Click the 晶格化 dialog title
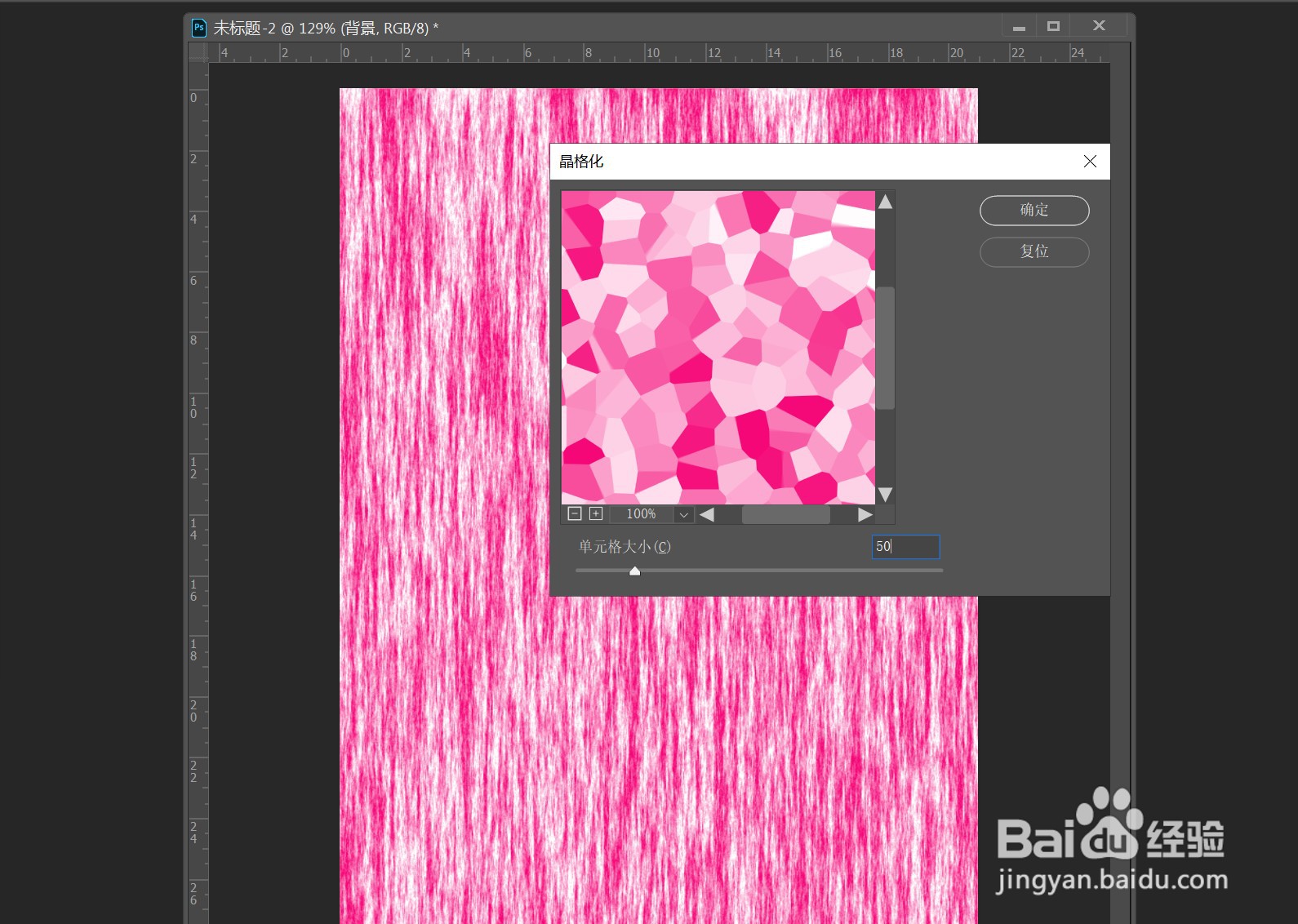Screen dimensions: 1298x924 click(581, 162)
